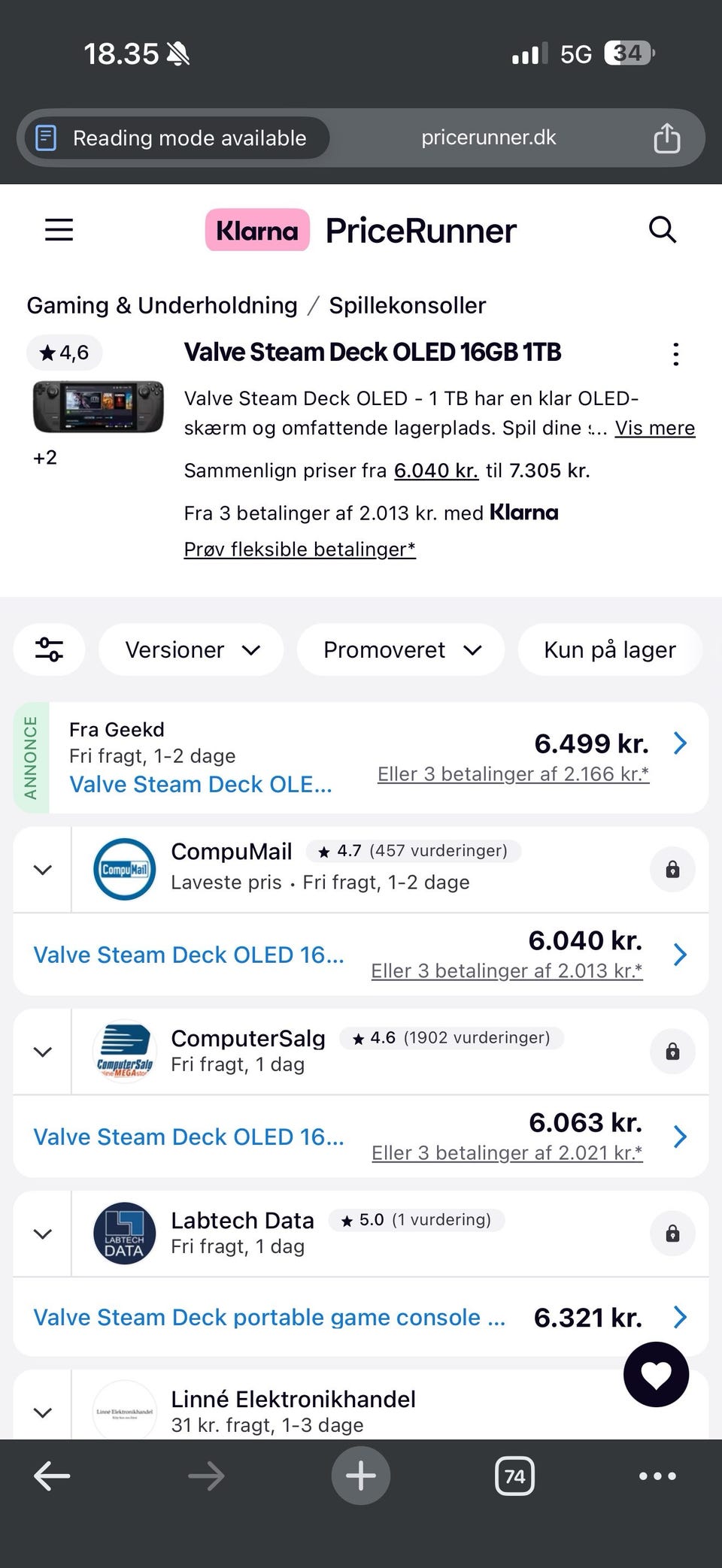The height and width of the screenshot is (1568, 722).
Task: Expand the ComputerSalg store details
Action: pyautogui.click(x=43, y=1052)
